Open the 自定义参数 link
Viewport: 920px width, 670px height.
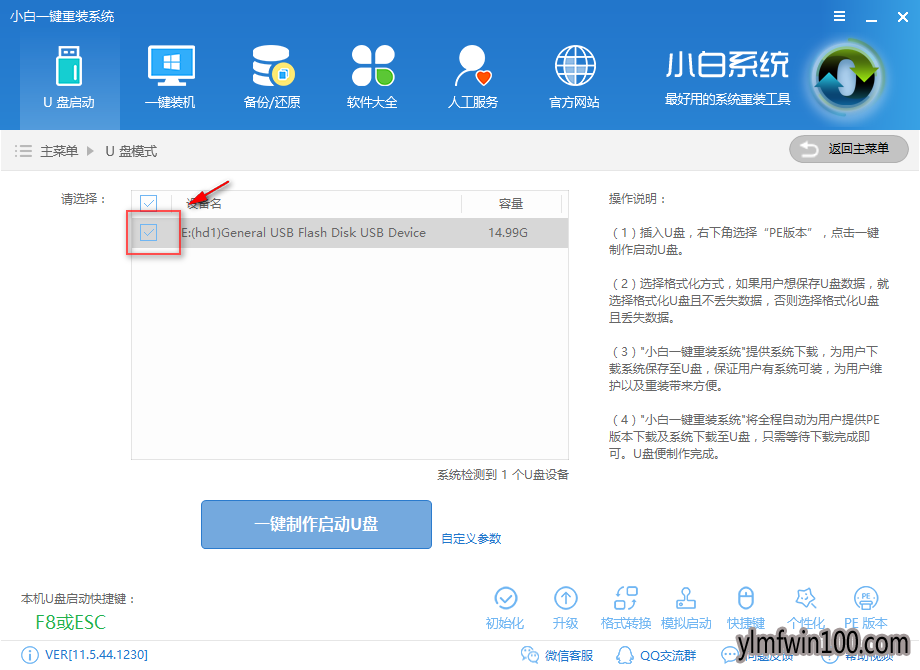pyautogui.click(x=471, y=539)
